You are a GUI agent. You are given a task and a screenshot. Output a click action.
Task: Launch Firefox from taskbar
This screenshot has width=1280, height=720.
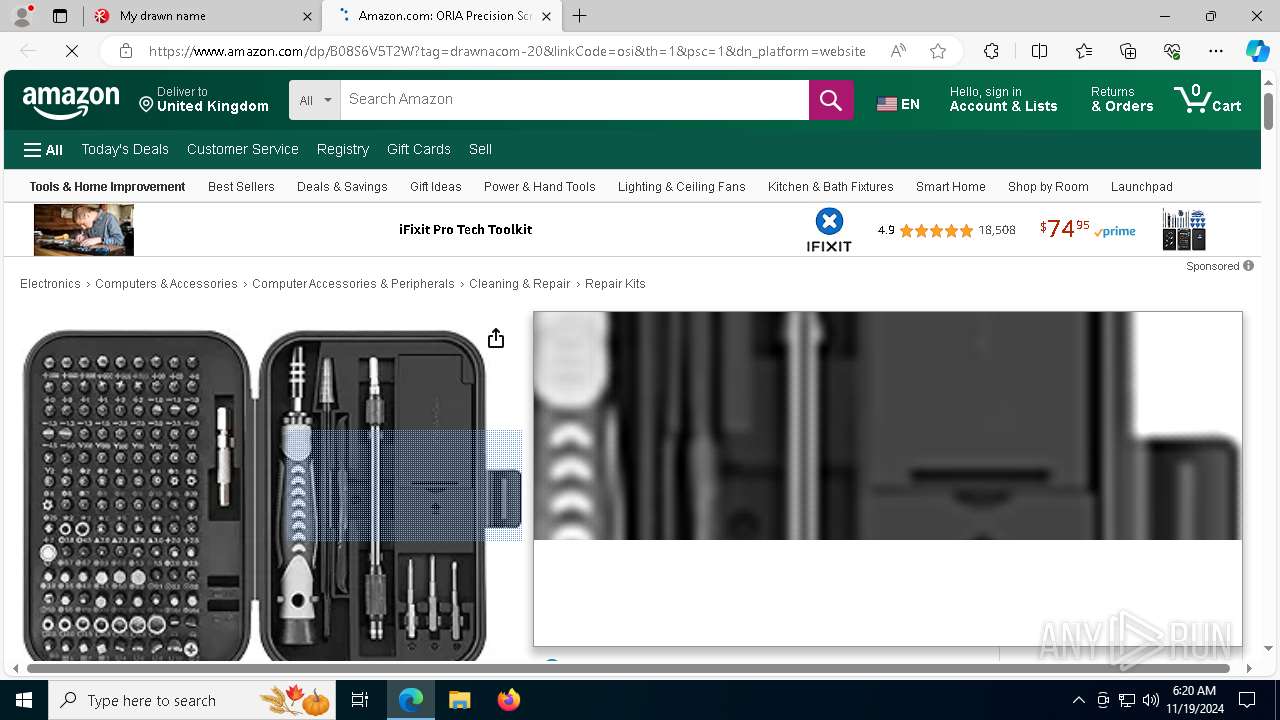[x=509, y=700]
